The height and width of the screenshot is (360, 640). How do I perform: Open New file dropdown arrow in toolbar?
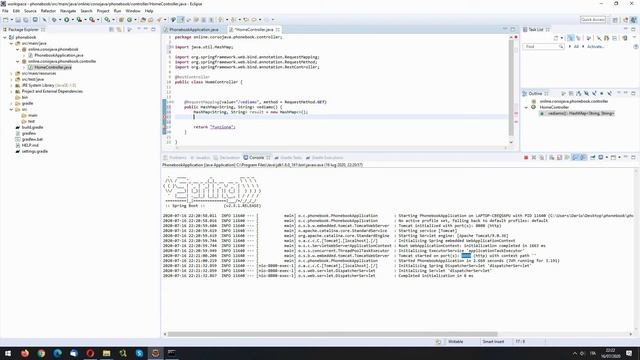pyautogui.click(x=11, y=20)
